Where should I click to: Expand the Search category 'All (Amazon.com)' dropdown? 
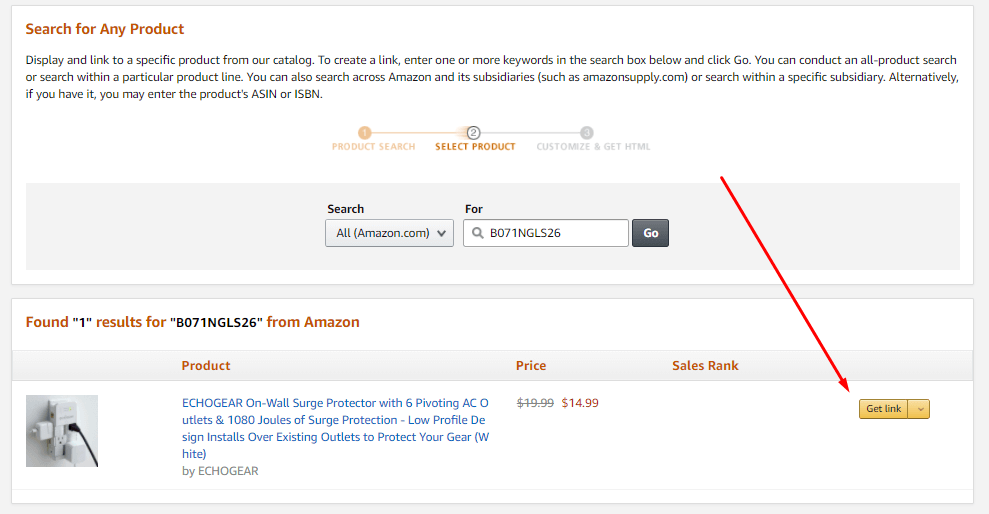389,233
